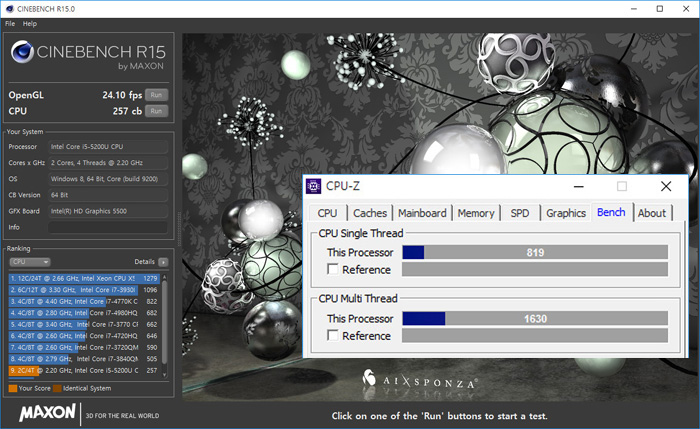Enable the Multi Thread Reference checkbox

333,335
